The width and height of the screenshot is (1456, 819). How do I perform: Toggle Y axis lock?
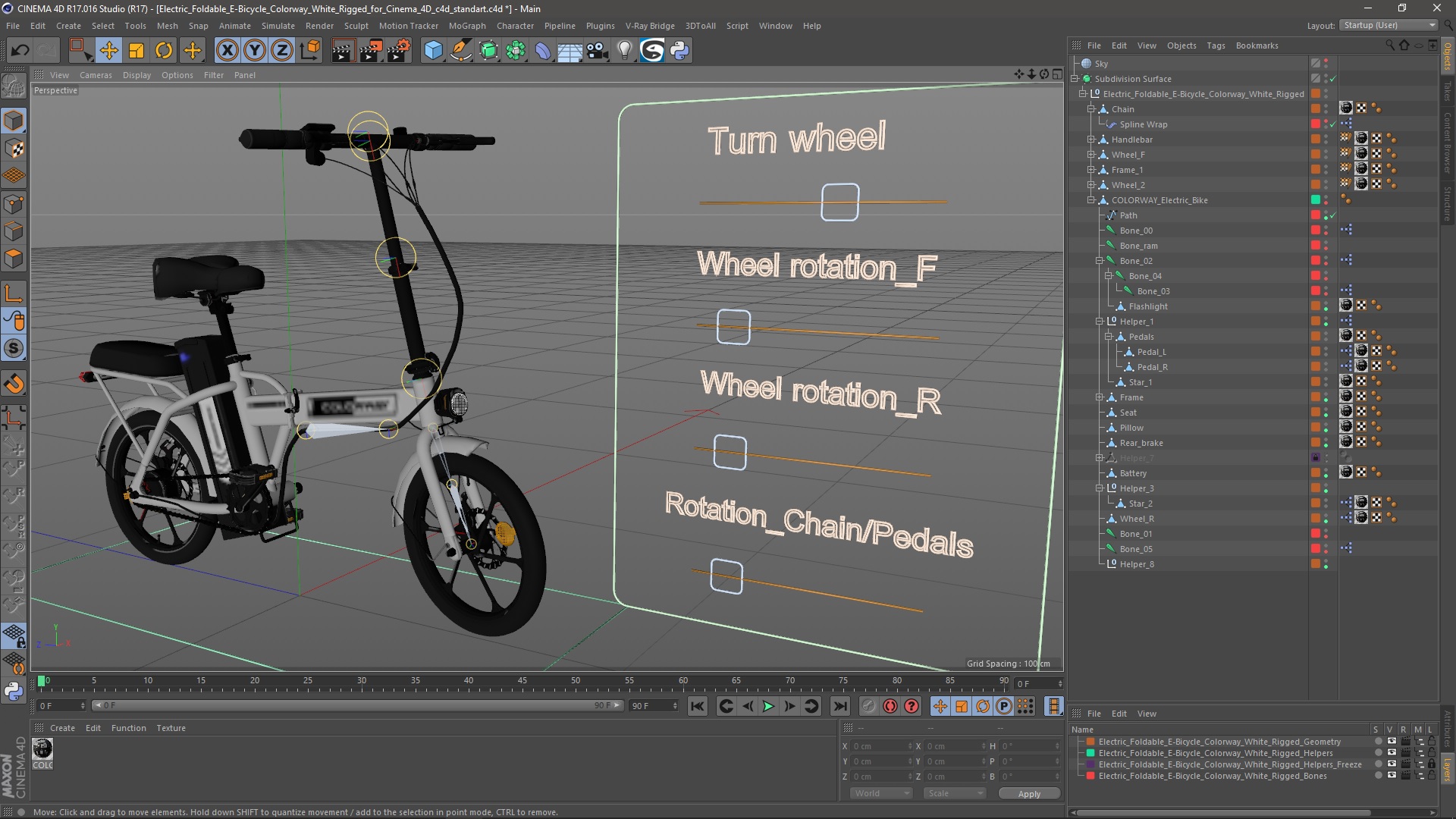click(x=255, y=51)
